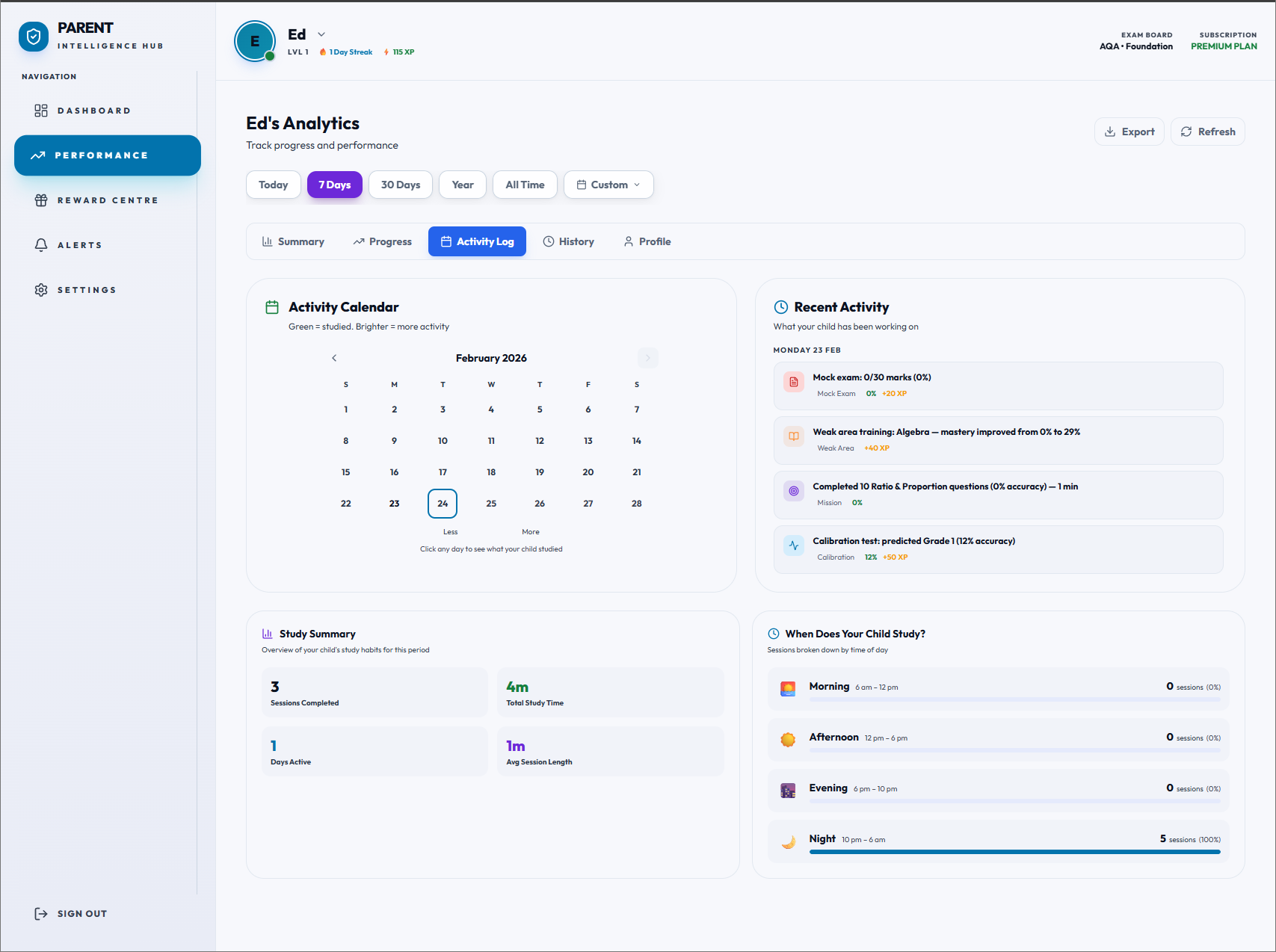Click the Calibration test pulse icon
Image resolution: width=1276 pixels, height=952 pixels.
(x=793, y=545)
